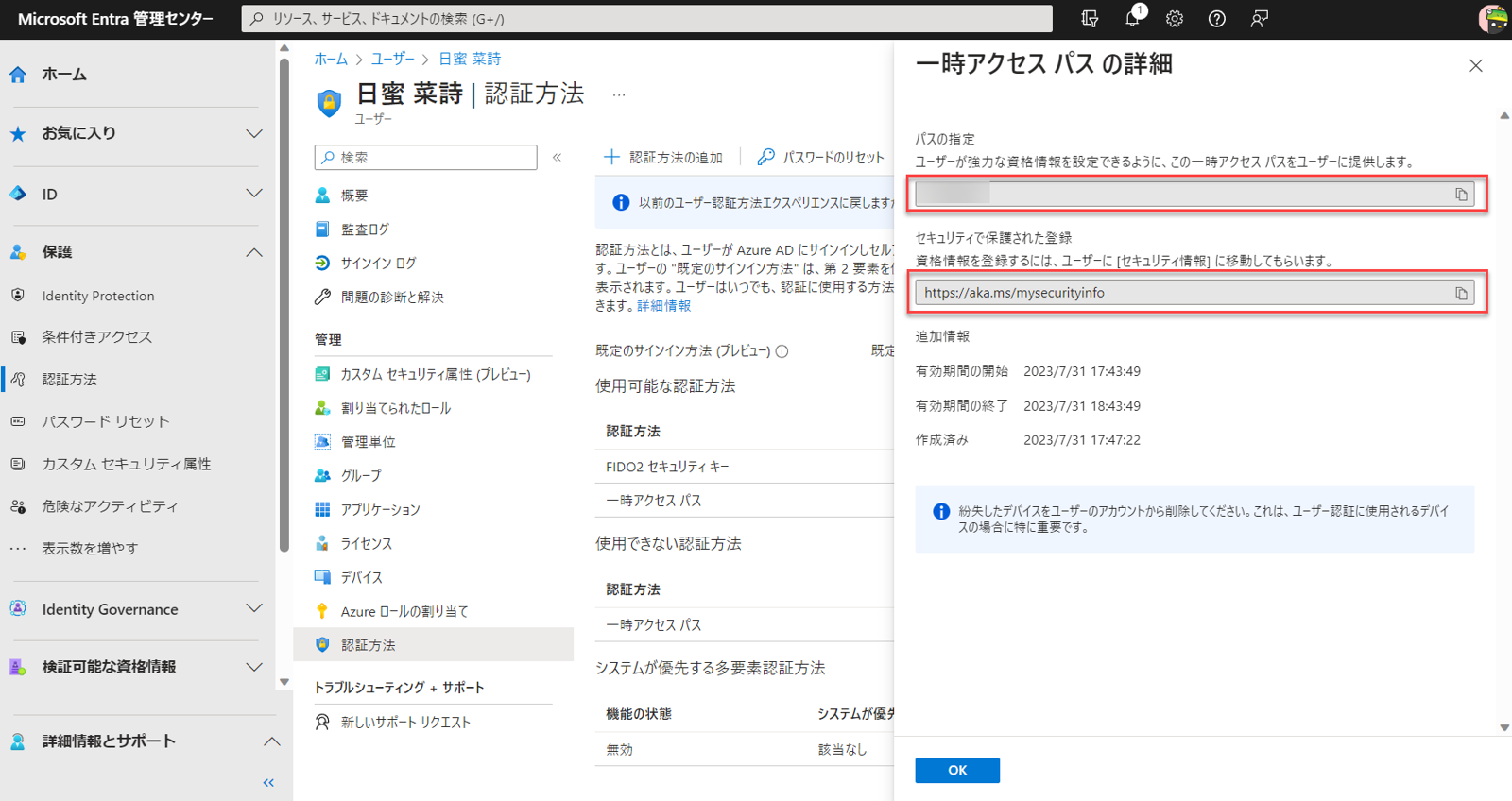Screen dimensions: 1512x801
Task: Close the 一時アクセス パス の詳細 panel
Action: click(x=1476, y=65)
